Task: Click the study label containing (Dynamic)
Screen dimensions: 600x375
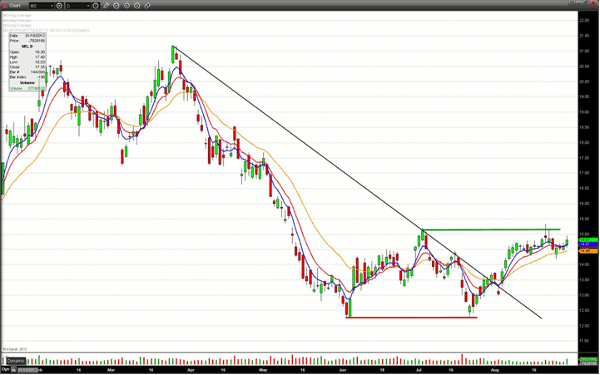Action: 46,30
